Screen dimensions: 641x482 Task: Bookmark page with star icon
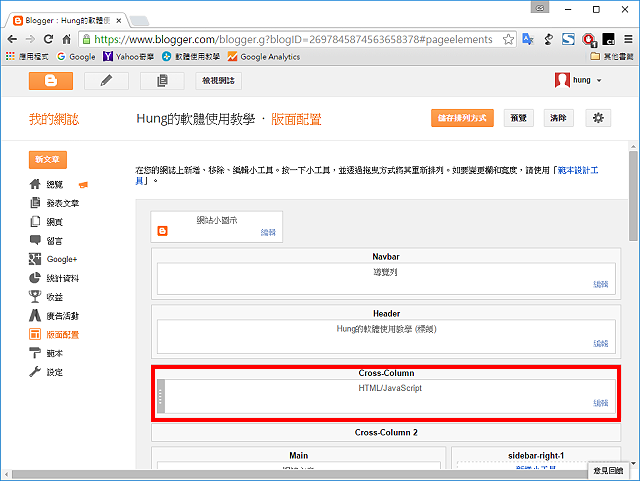tap(508, 39)
